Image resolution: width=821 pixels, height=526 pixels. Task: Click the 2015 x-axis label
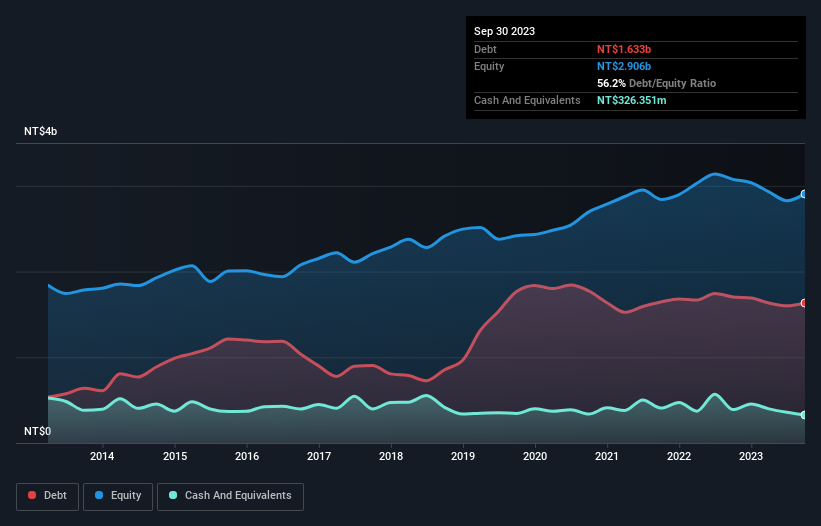coord(175,456)
